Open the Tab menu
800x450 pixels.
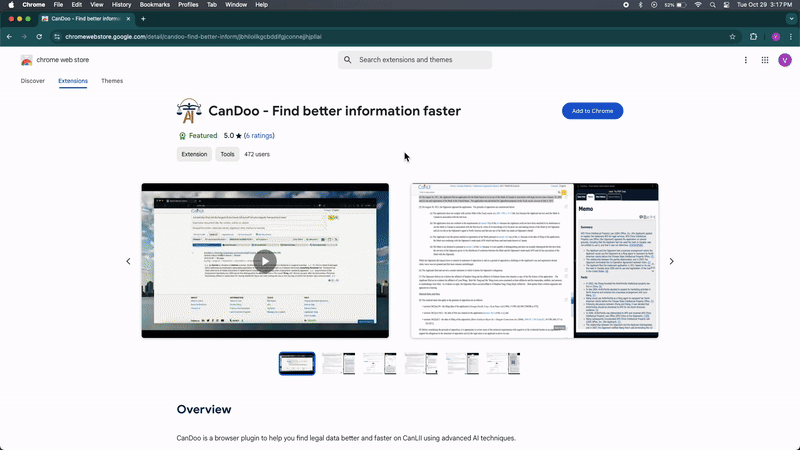[212, 5]
